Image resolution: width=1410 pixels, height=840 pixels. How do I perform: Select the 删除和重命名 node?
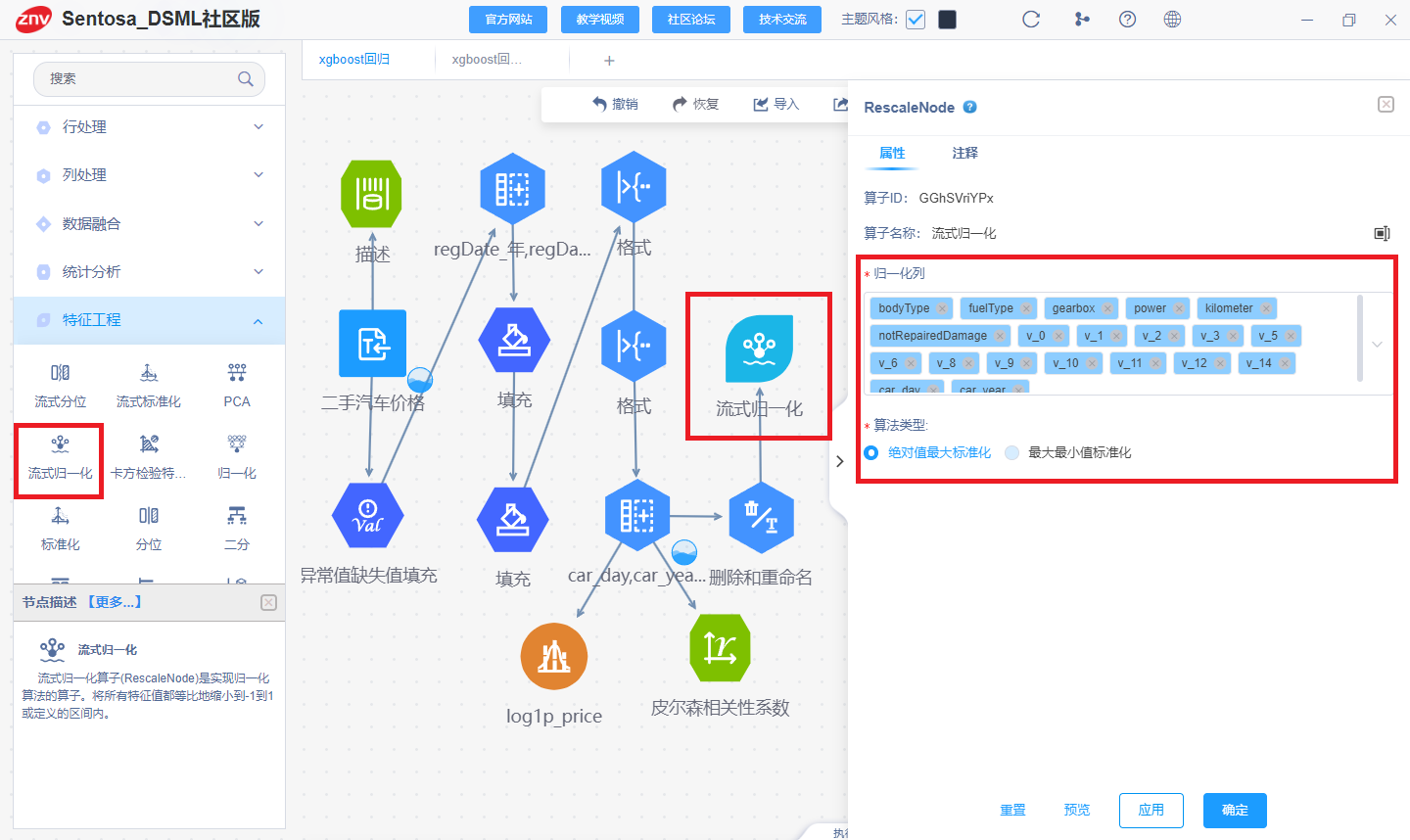(761, 517)
